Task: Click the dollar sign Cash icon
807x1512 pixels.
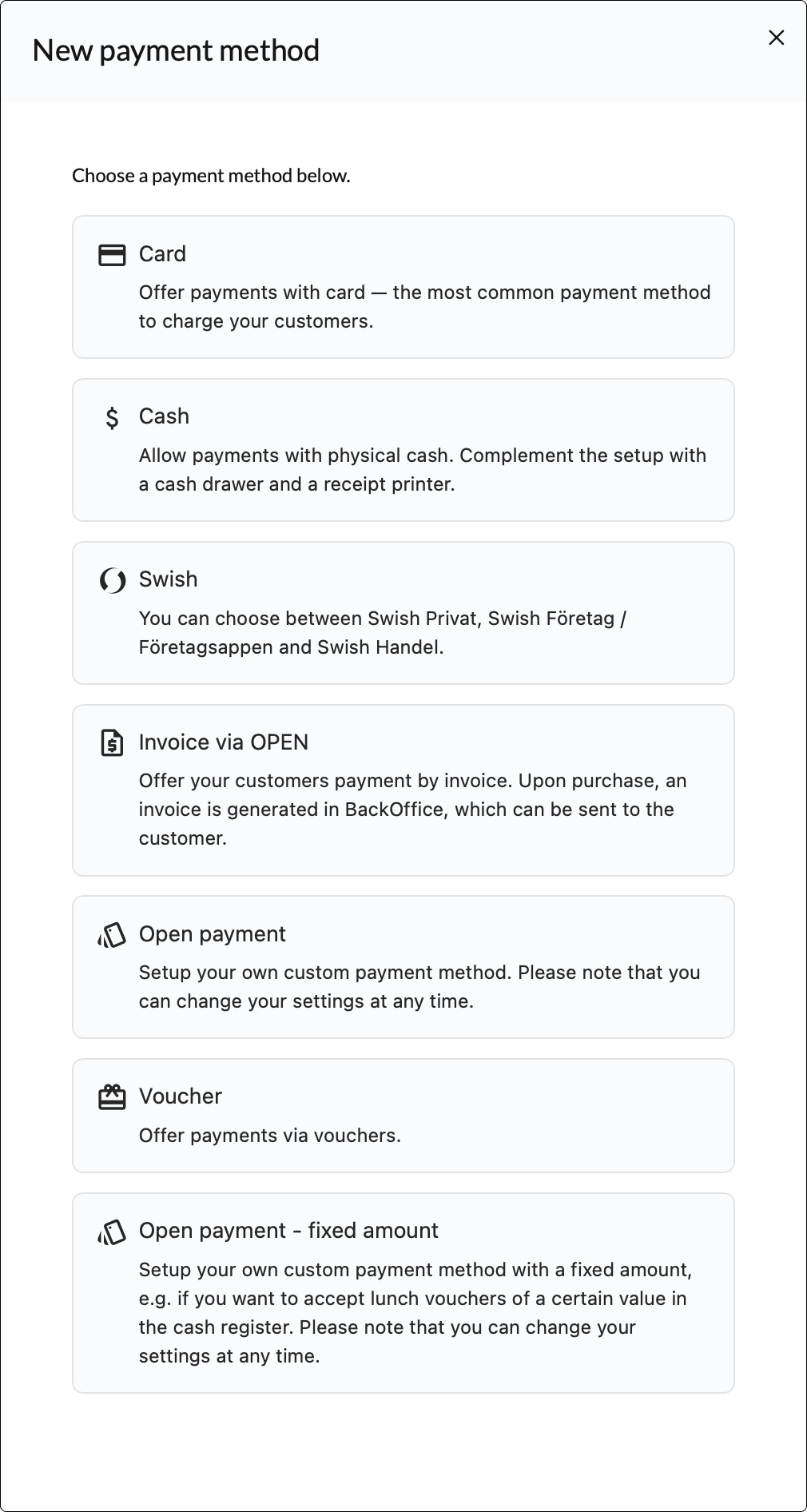Action: pyautogui.click(x=112, y=417)
